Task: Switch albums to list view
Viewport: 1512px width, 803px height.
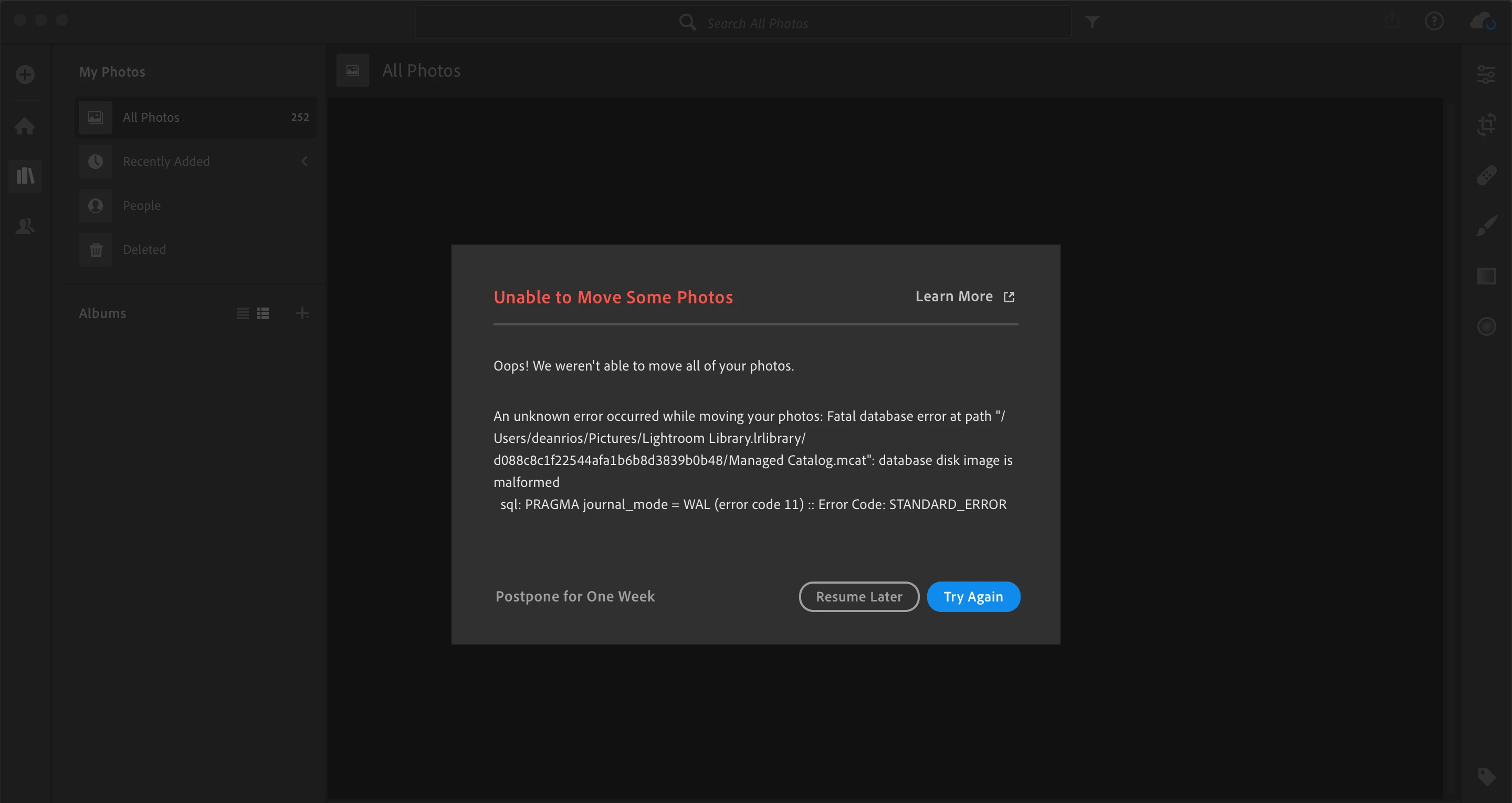Action: point(243,313)
